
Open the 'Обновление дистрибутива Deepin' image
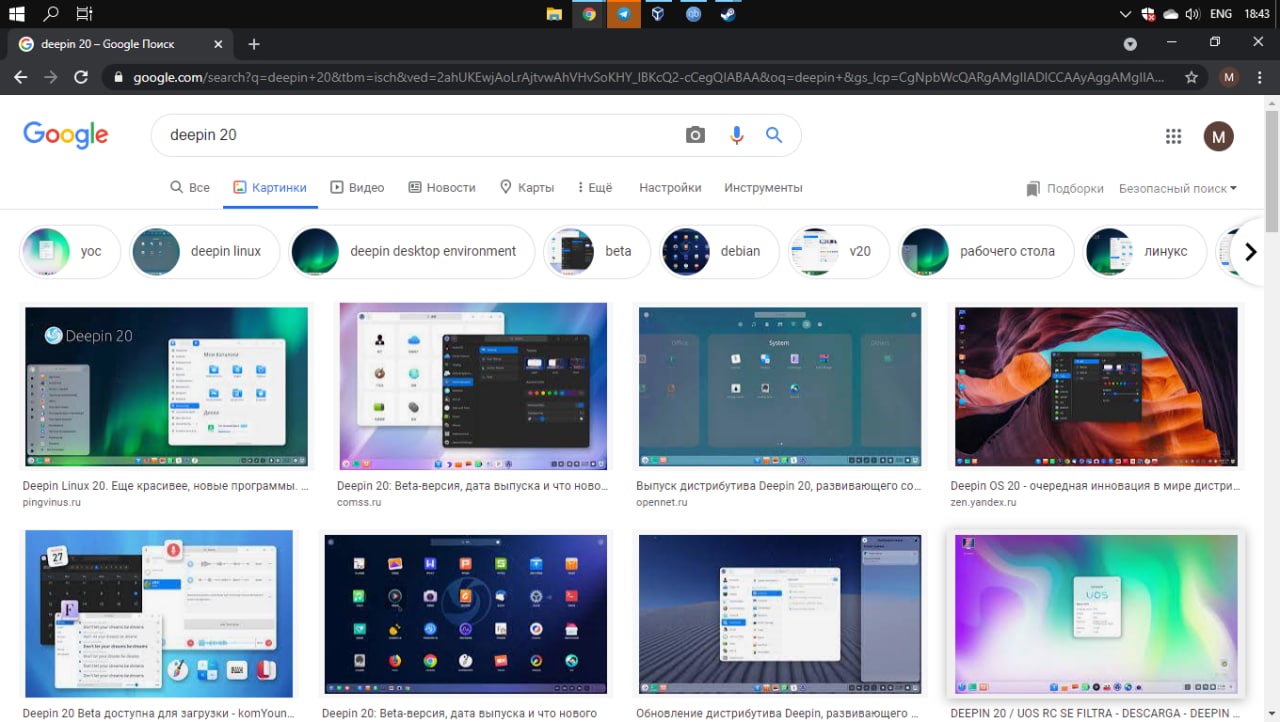point(781,614)
